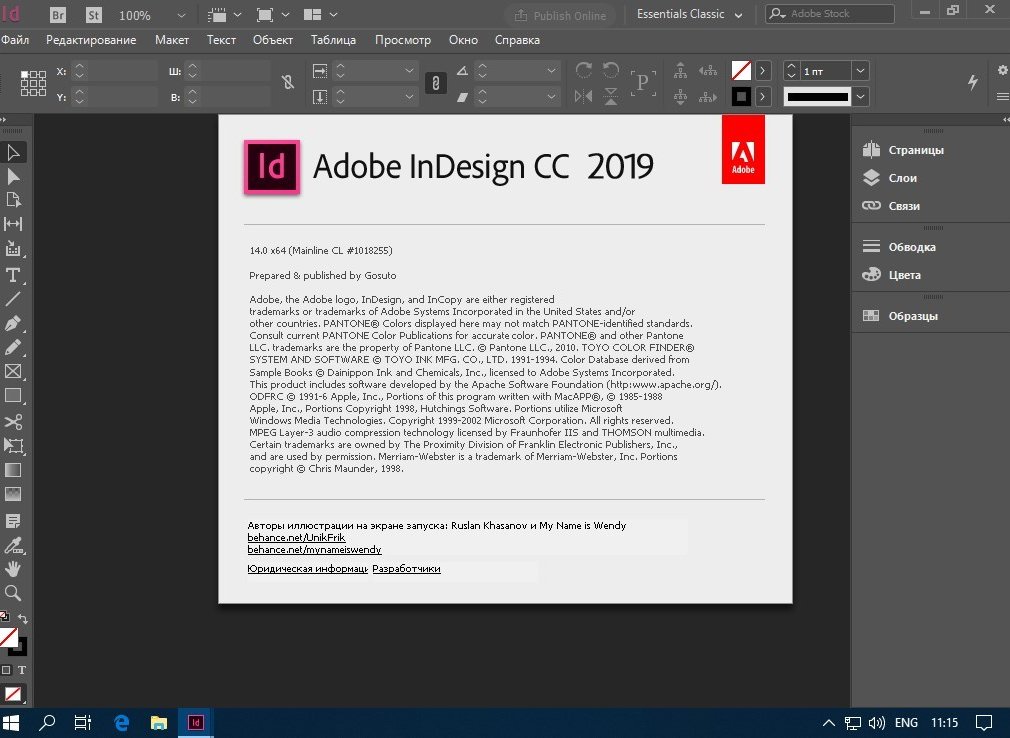Viewport: 1010px width, 738px height.
Task: Open the Справка menu
Action: click(517, 40)
